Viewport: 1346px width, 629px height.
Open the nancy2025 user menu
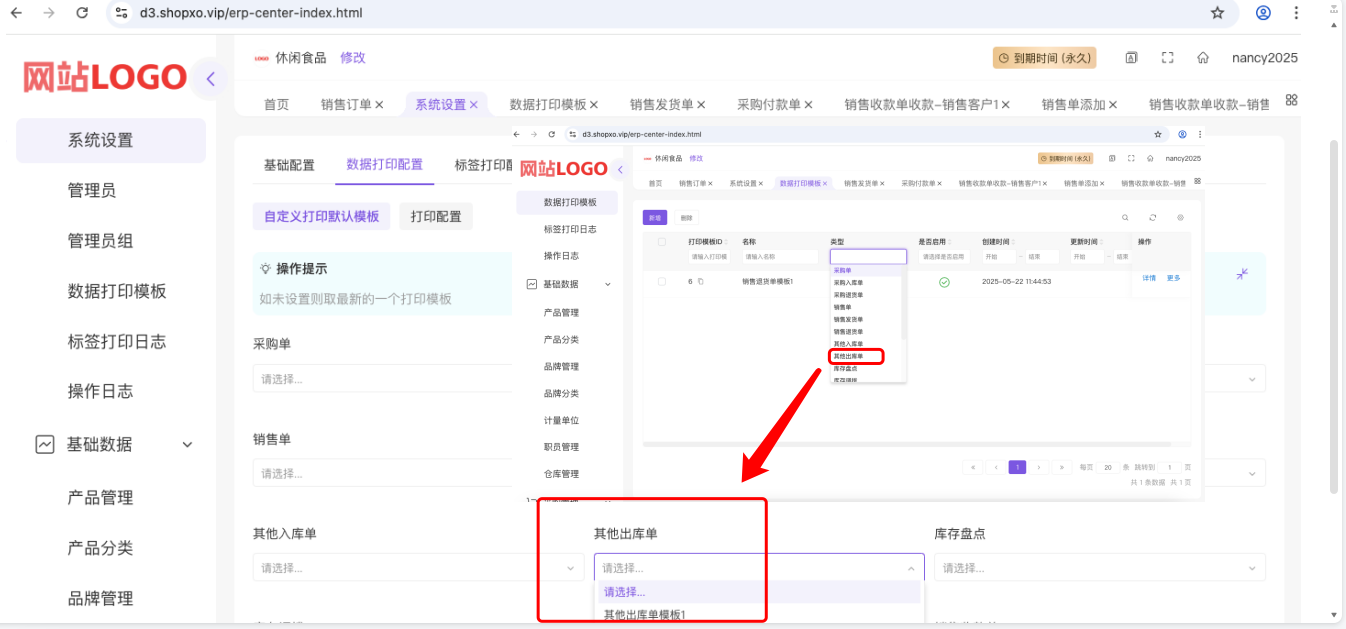pyautogui.click(x=1264, y=58)
